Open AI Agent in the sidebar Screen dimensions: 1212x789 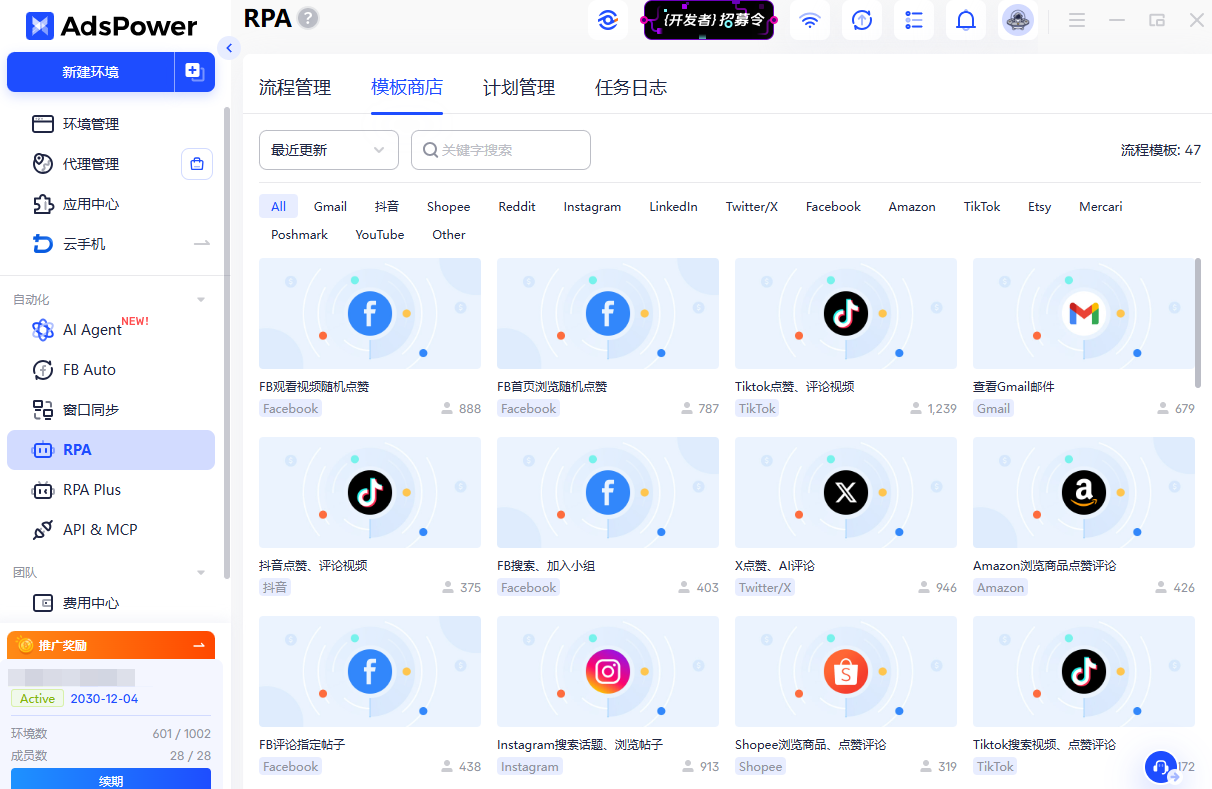click(111, 330)
